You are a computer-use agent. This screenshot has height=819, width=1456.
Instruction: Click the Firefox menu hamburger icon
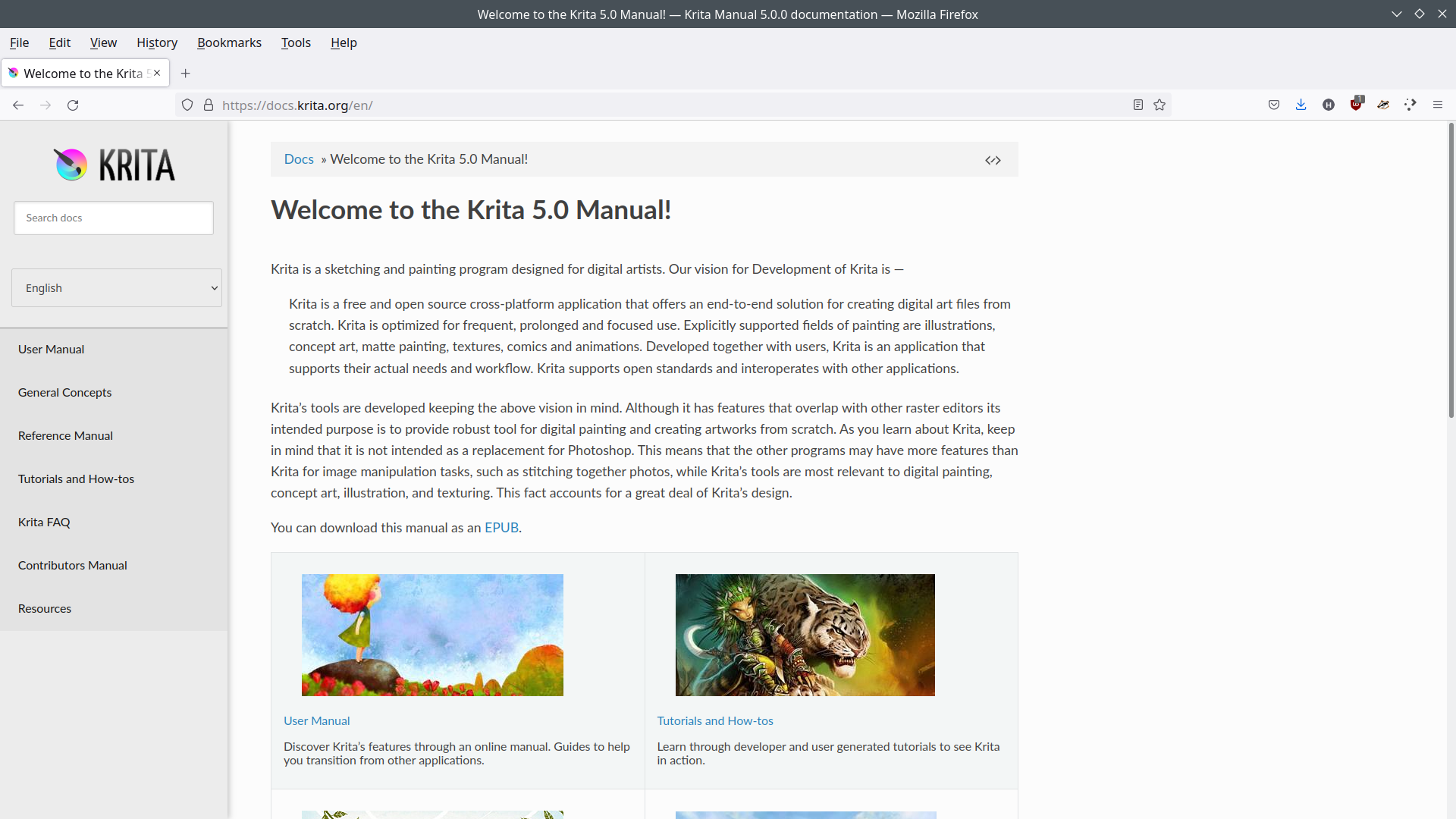(1437, 104)
